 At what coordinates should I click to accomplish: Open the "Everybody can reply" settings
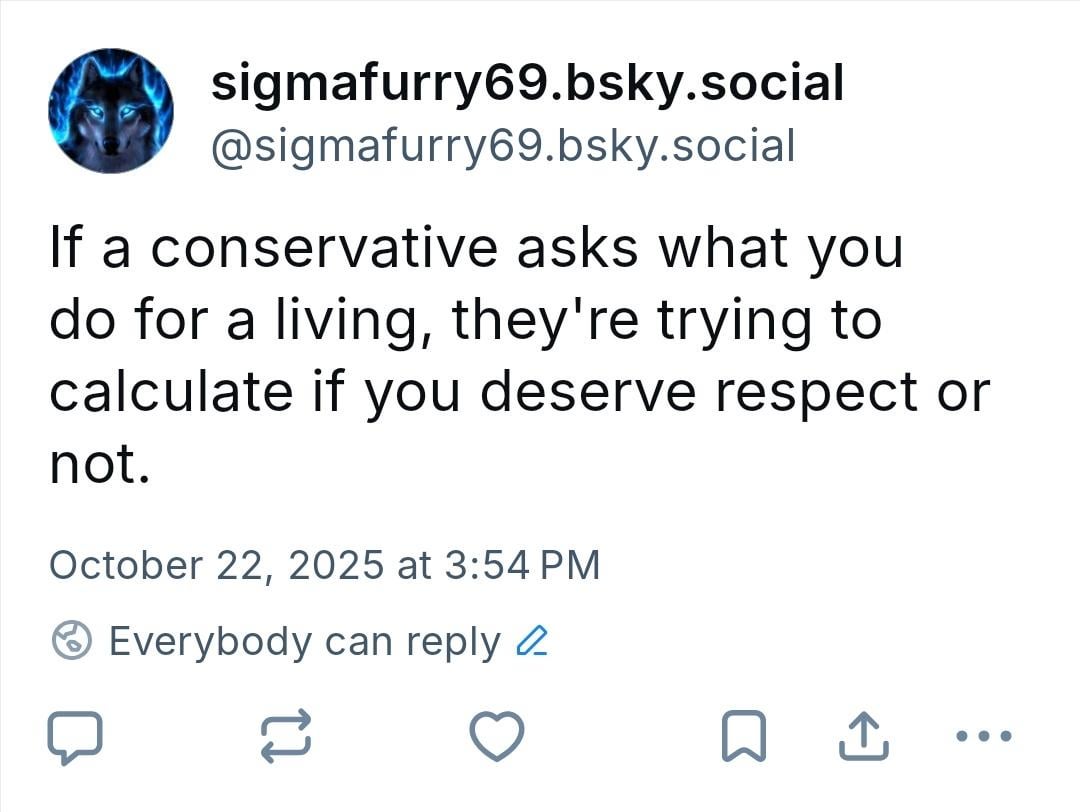(x=304, y=641)
